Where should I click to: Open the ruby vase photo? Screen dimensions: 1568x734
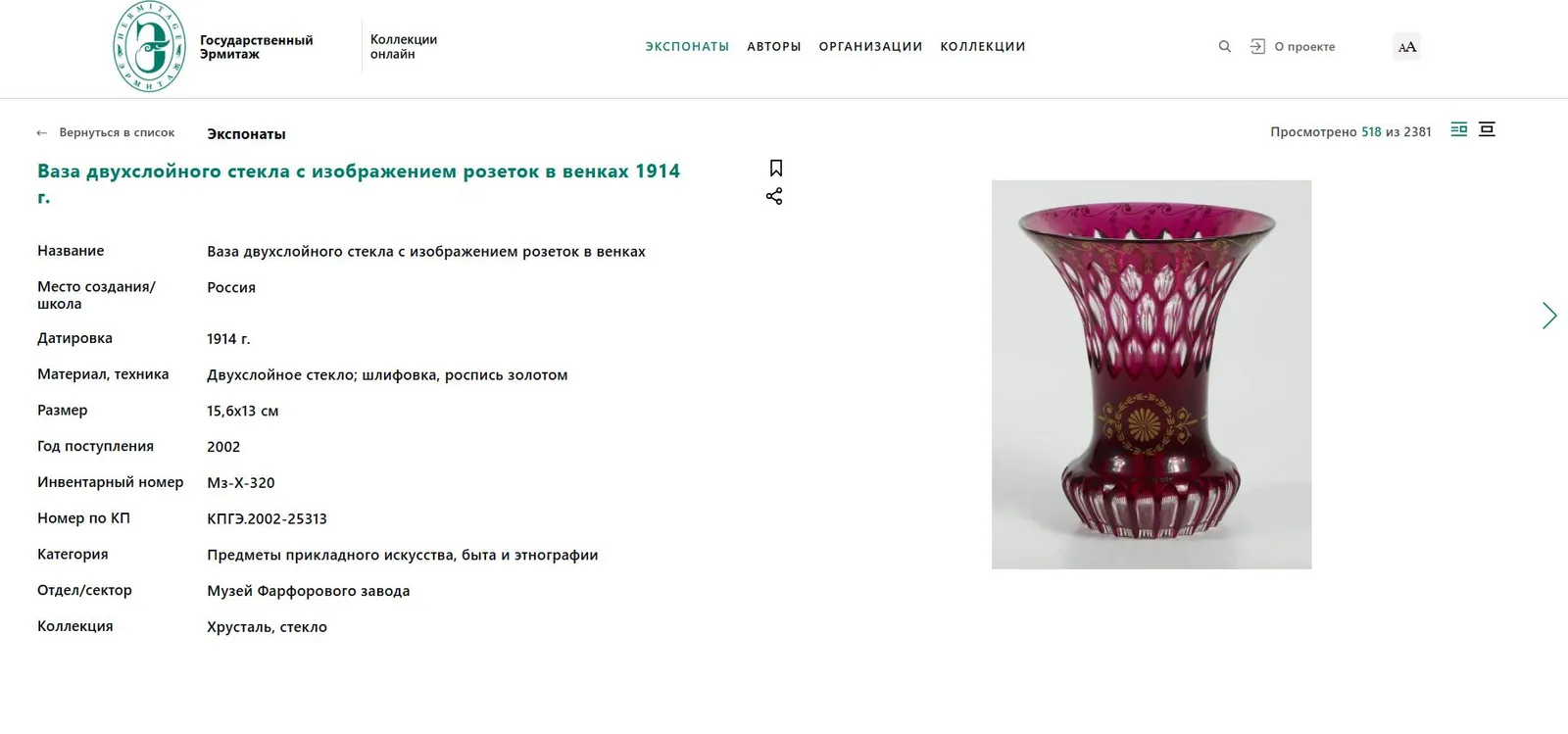click(x=1151, y=374)
